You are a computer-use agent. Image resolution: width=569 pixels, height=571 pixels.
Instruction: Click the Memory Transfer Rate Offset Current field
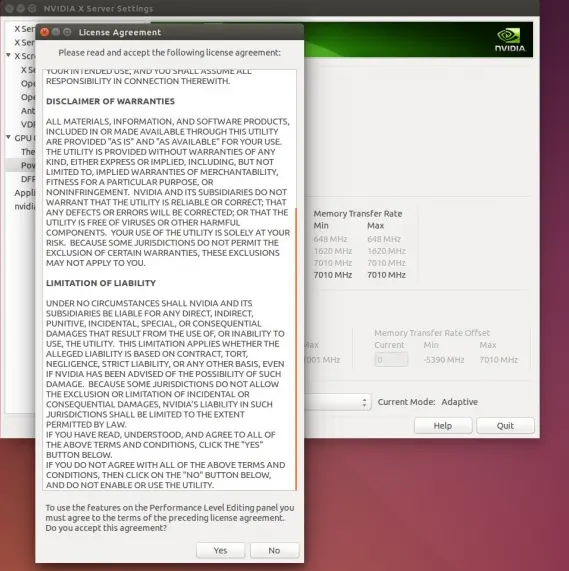point(391,359)
